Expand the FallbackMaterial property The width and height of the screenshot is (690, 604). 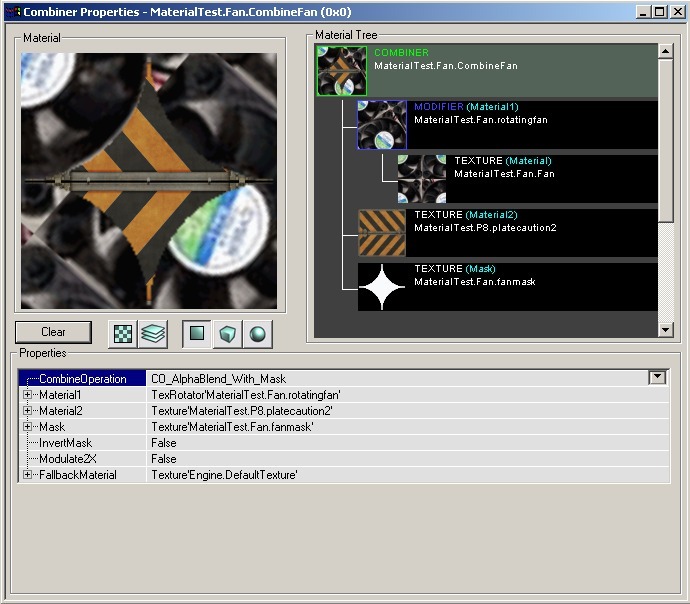point(27,475)
